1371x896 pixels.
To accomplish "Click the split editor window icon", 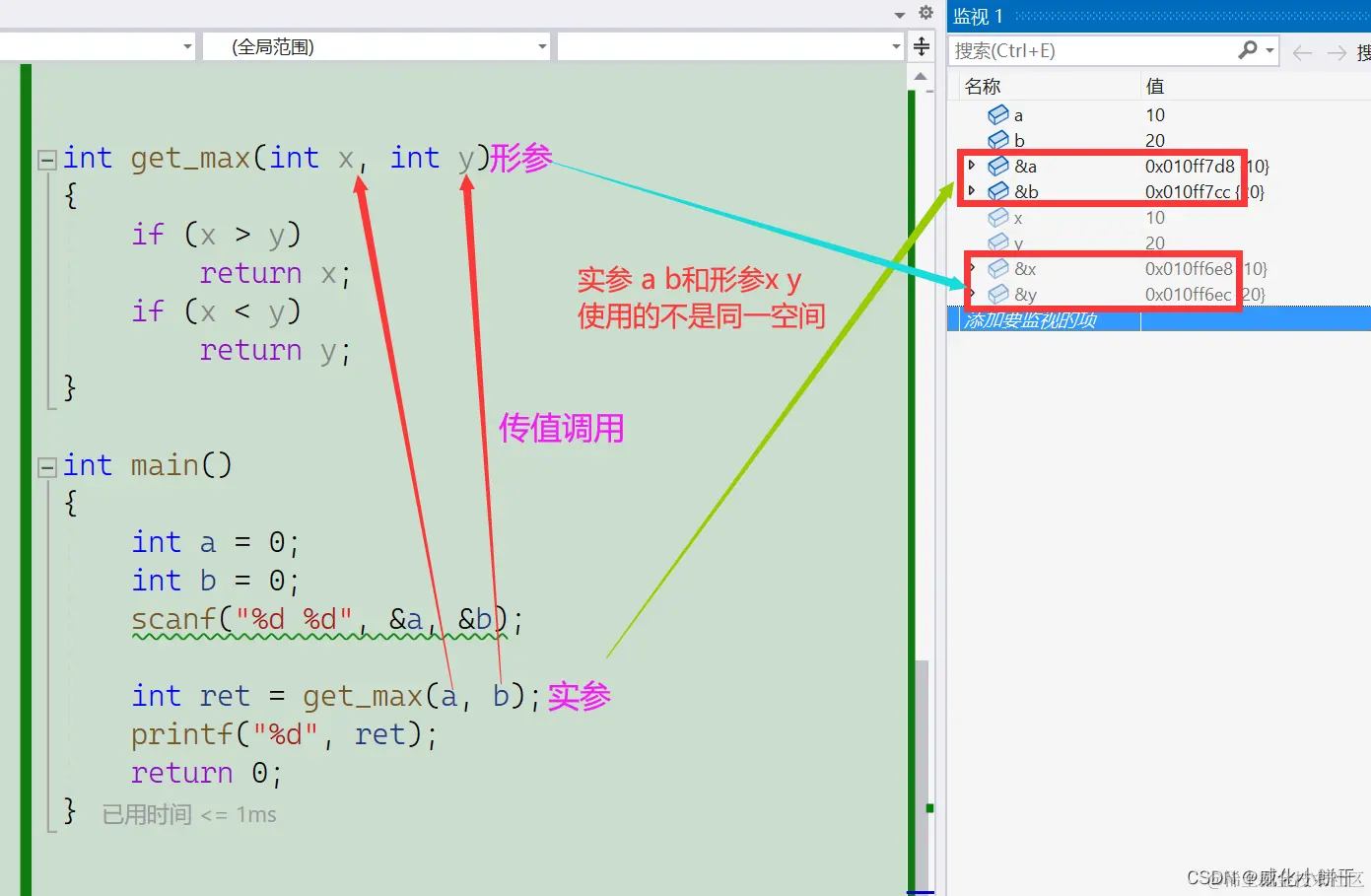I will coord(922,46).
